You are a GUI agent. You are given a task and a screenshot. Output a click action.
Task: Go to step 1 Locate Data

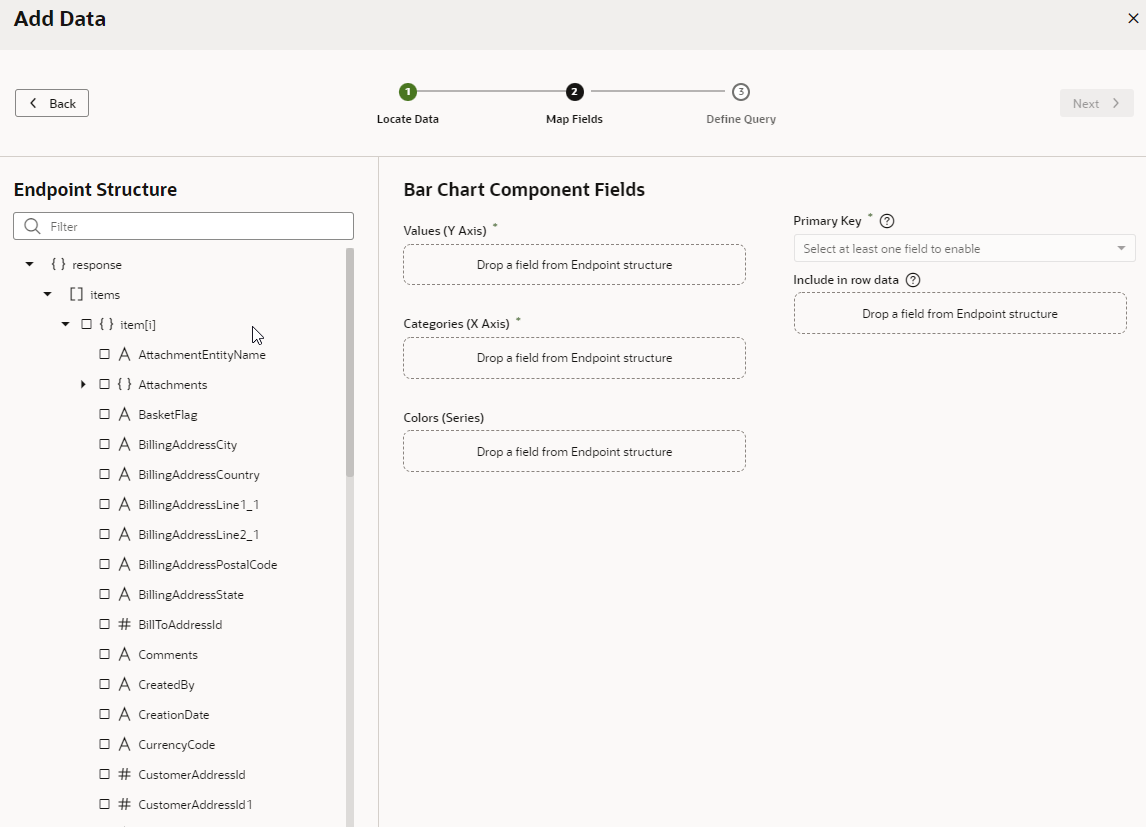click(x=408, y=92)
